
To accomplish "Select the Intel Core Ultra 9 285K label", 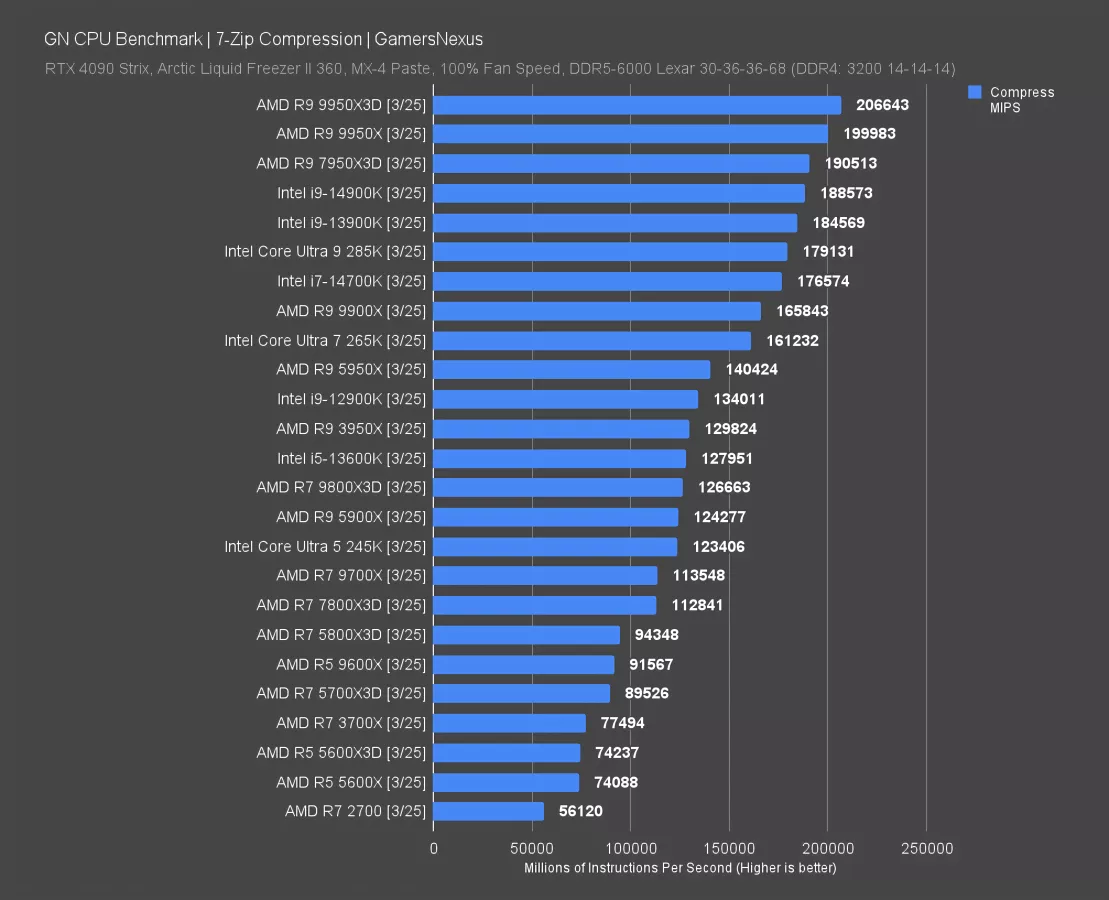I will [325, 252].
